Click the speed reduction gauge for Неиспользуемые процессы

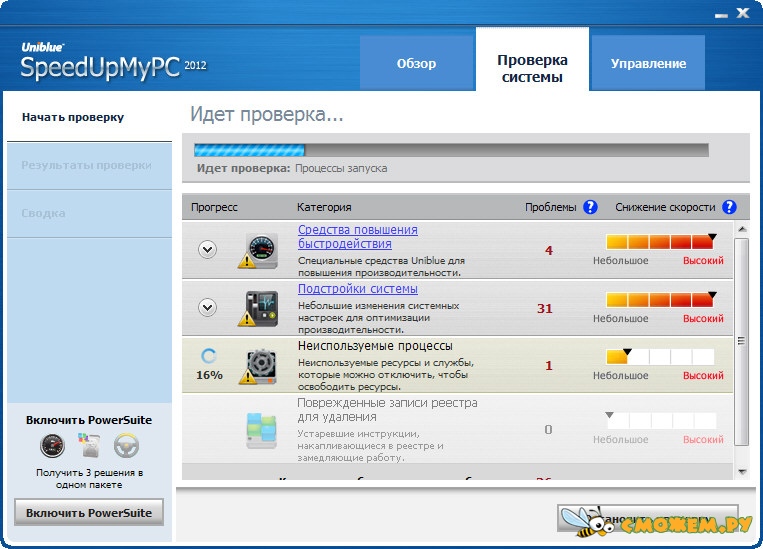(x=660, y=357)
